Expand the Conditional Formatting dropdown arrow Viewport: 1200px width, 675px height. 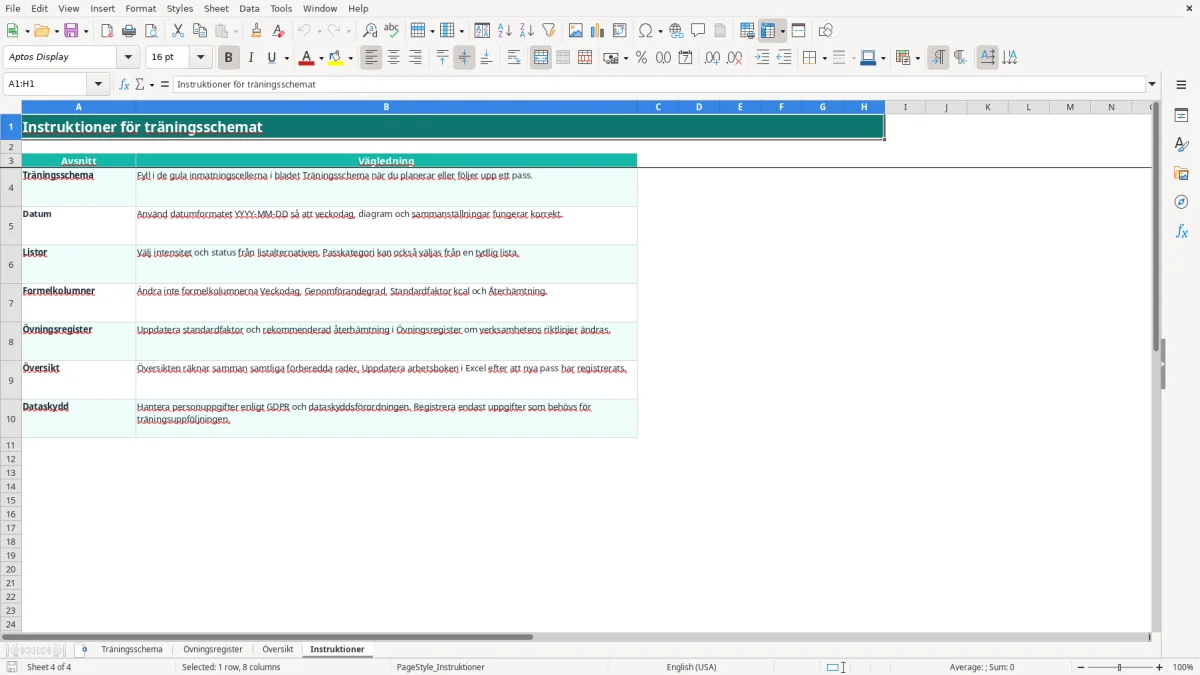pyautogui.click(x=917, y=58)
